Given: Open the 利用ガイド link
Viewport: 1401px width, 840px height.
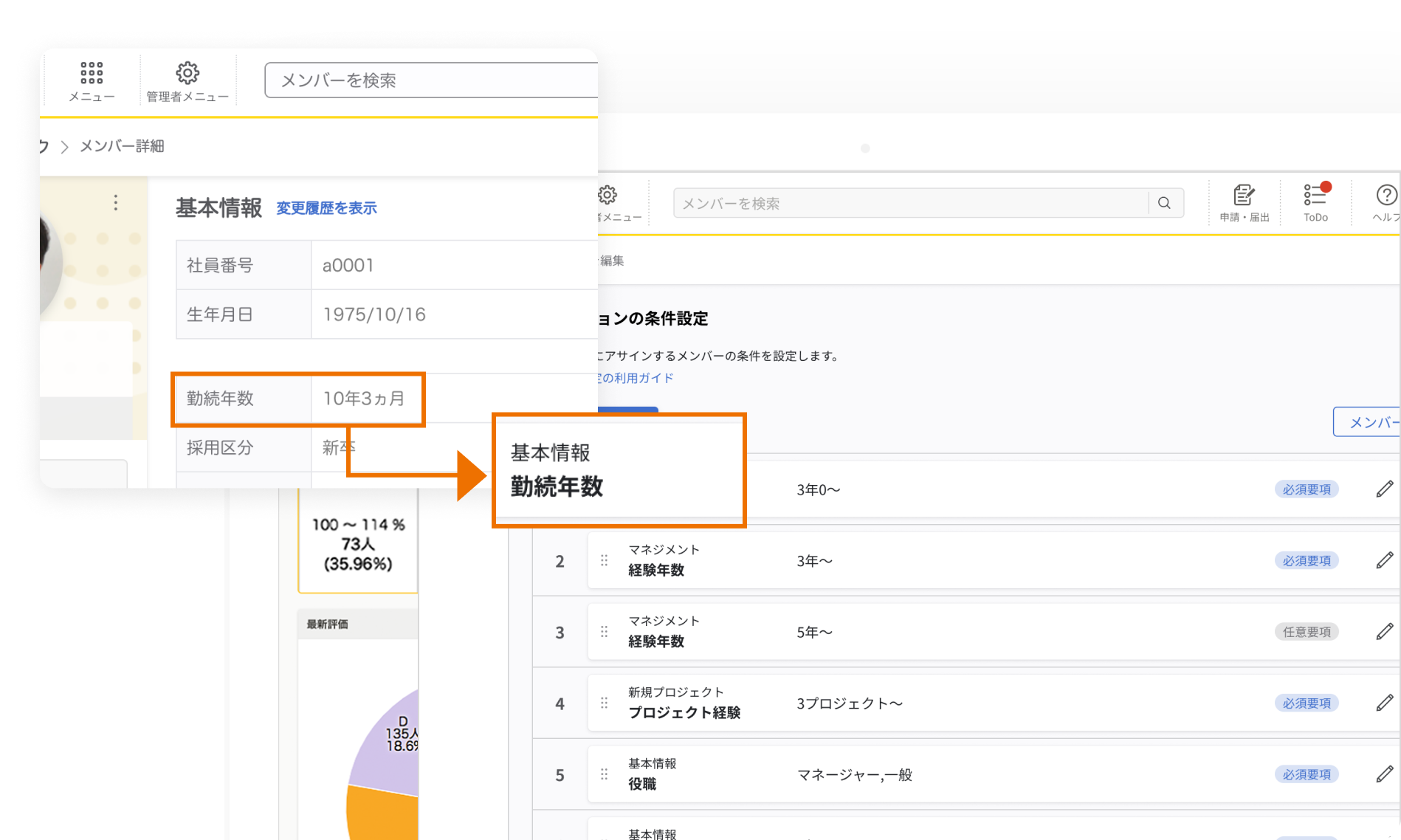Looking at the screenshot, I should click(x=636, y=378).
